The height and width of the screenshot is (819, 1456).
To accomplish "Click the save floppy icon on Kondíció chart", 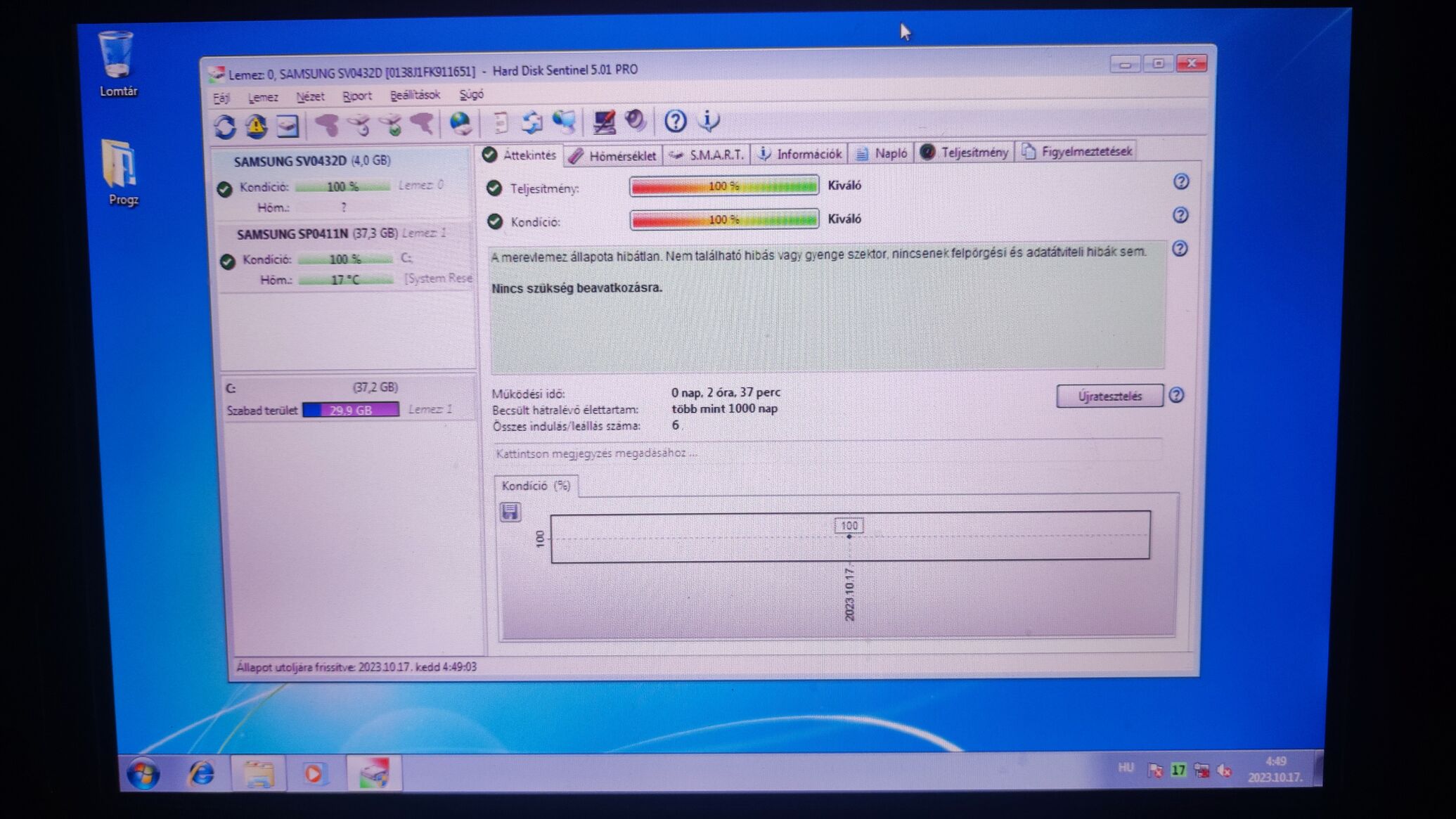I will 510,512.
